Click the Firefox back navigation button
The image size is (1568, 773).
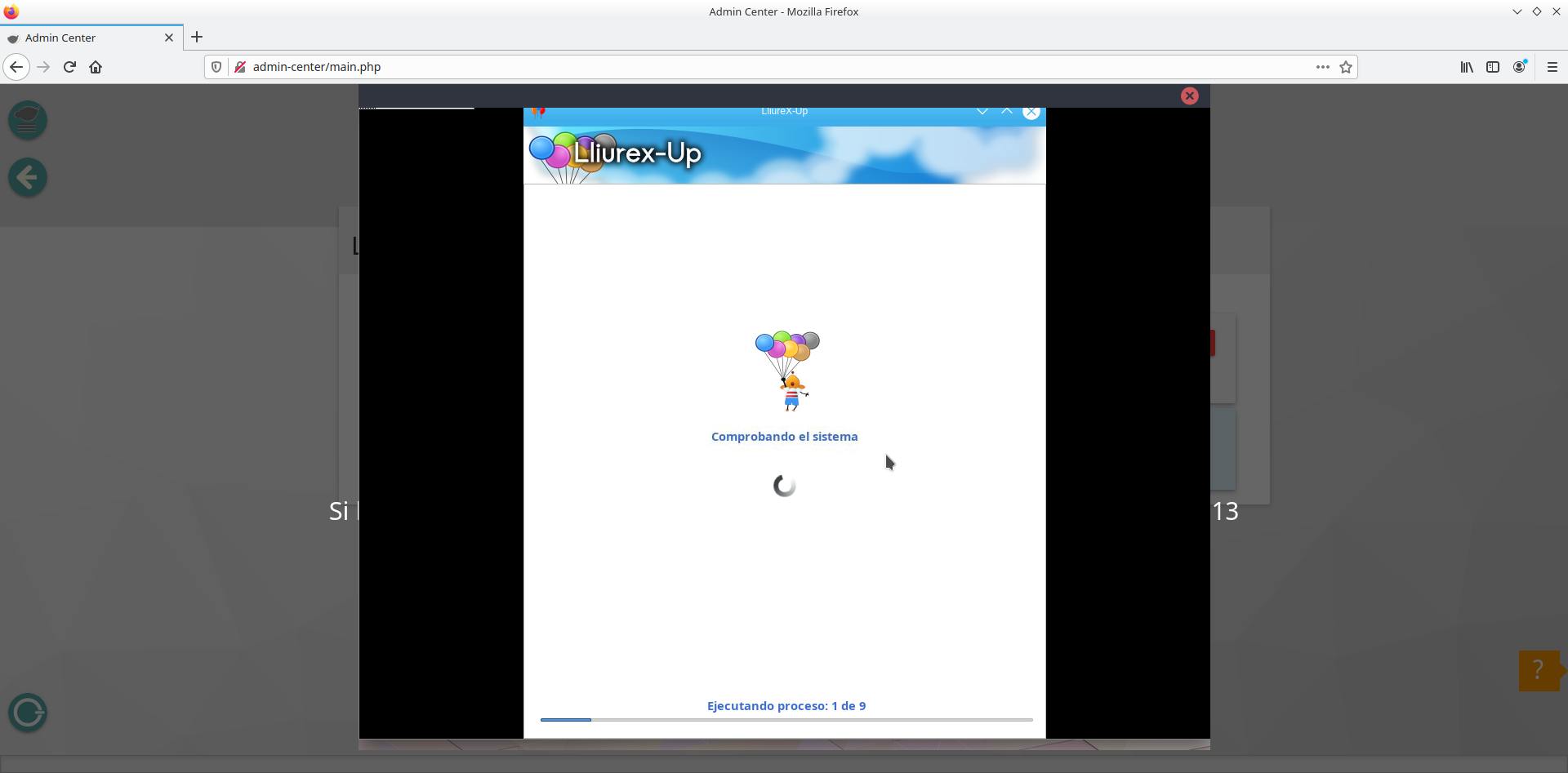(16, 67)
